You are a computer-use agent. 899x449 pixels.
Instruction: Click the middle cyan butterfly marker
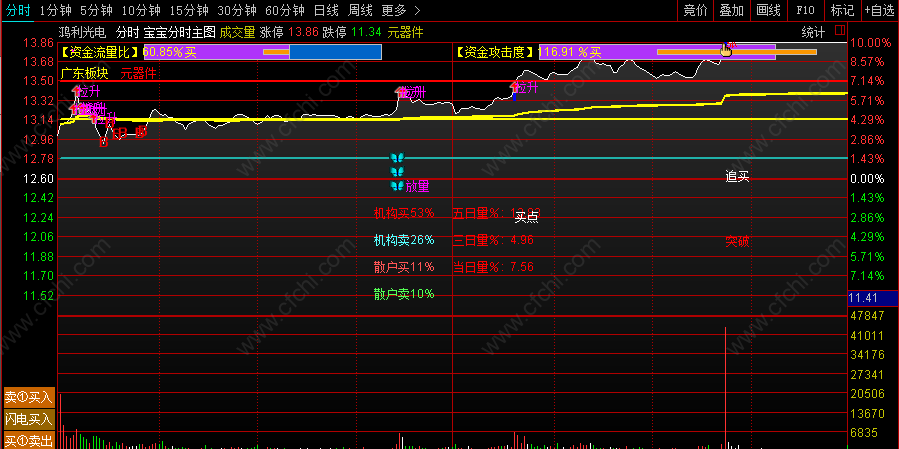point(397,171)
